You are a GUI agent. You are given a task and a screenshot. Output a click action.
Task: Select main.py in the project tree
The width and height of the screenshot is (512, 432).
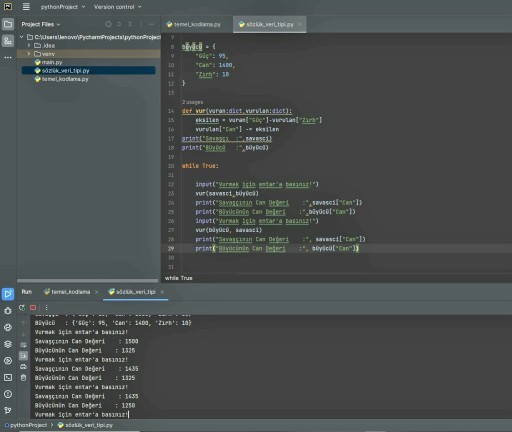coord(48,62)
